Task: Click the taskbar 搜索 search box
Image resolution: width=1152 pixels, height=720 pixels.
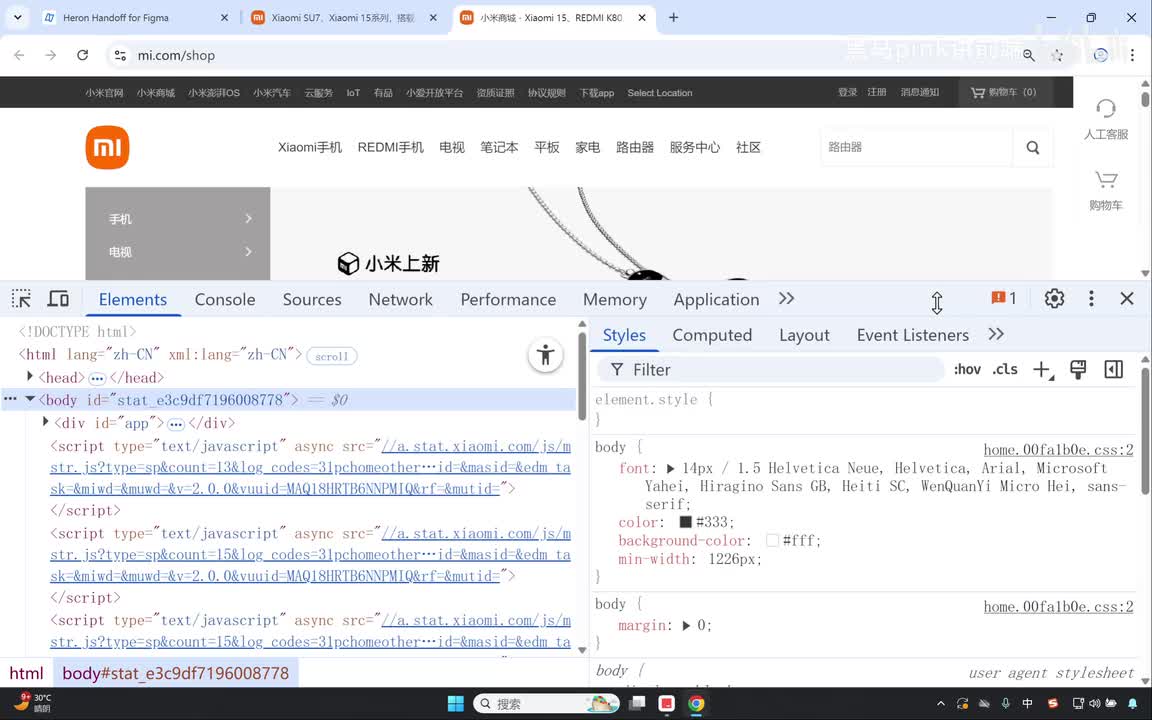Action: (546, 703)
